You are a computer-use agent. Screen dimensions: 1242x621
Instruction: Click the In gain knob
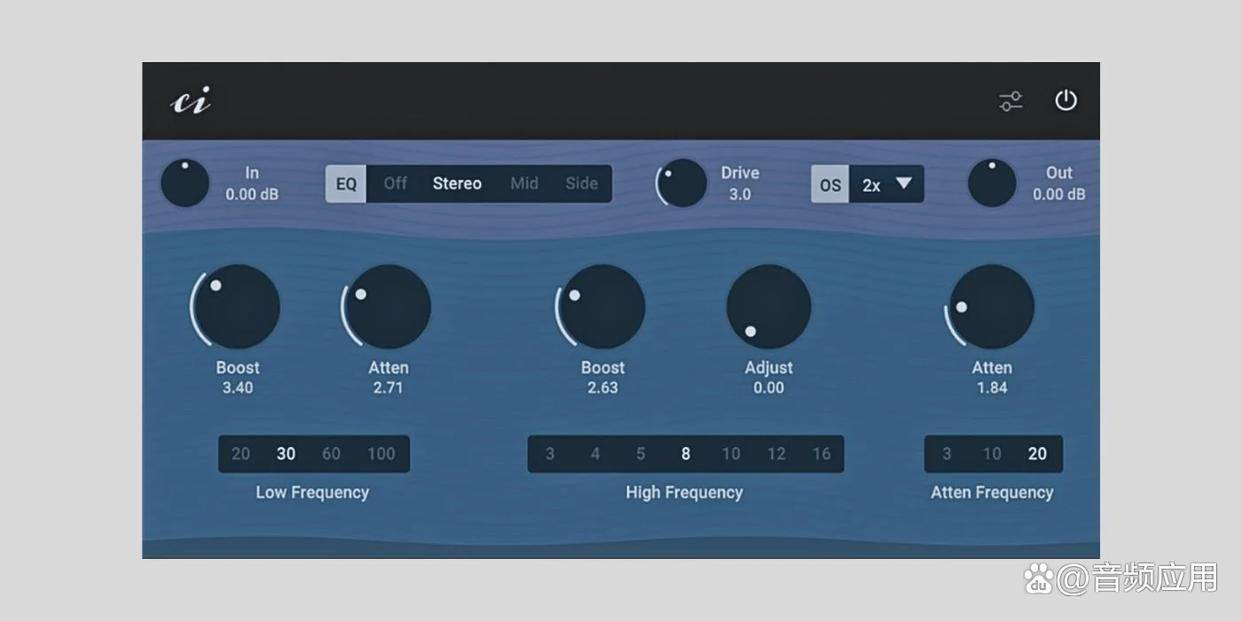pos(185,183)
